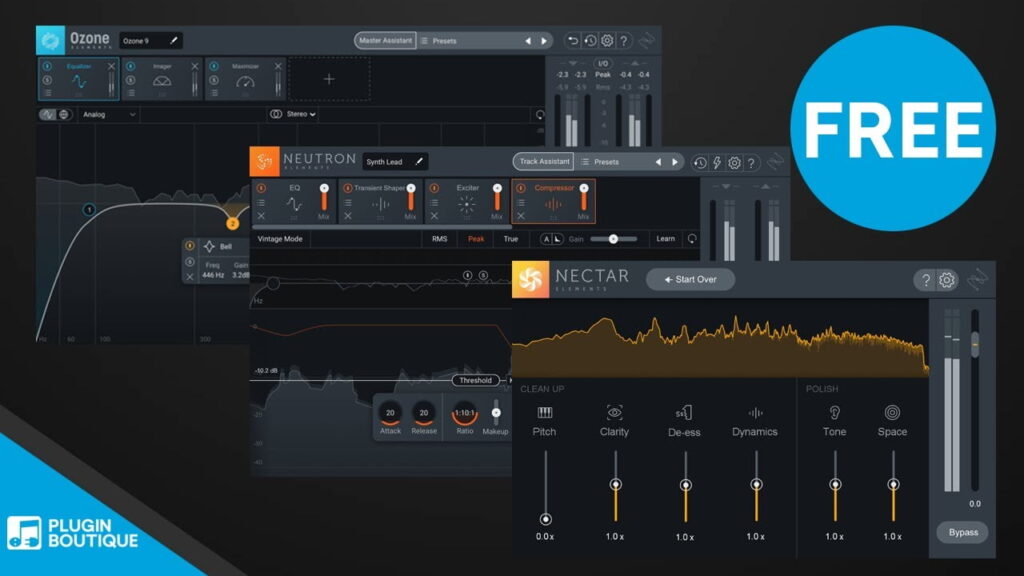Select the Equalizer module curve icon in Ozone
1024x576 pixels.
[x=79, y=82]
